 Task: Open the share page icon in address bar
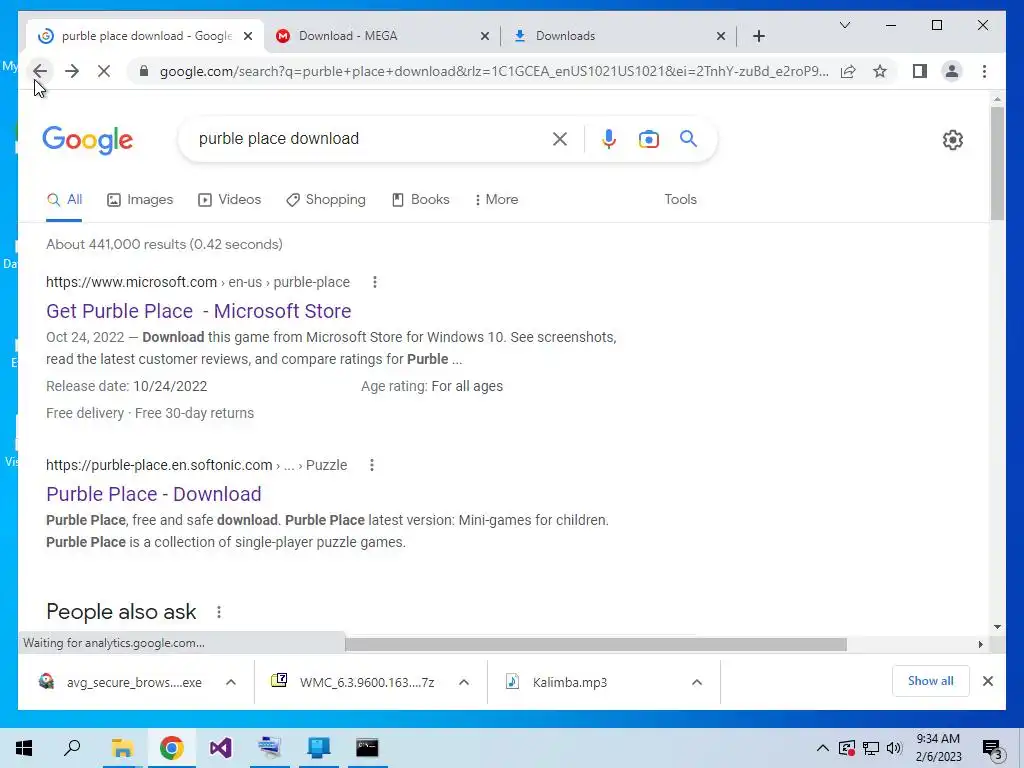click(848, 71)
